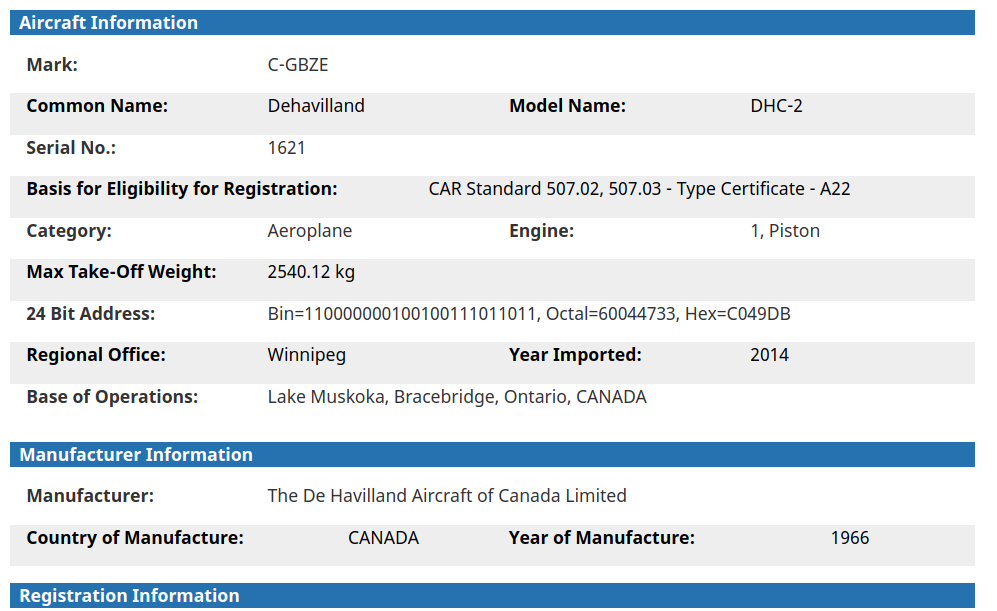
Task: Click the DHC-2 model name value
Action: (776, 106)
